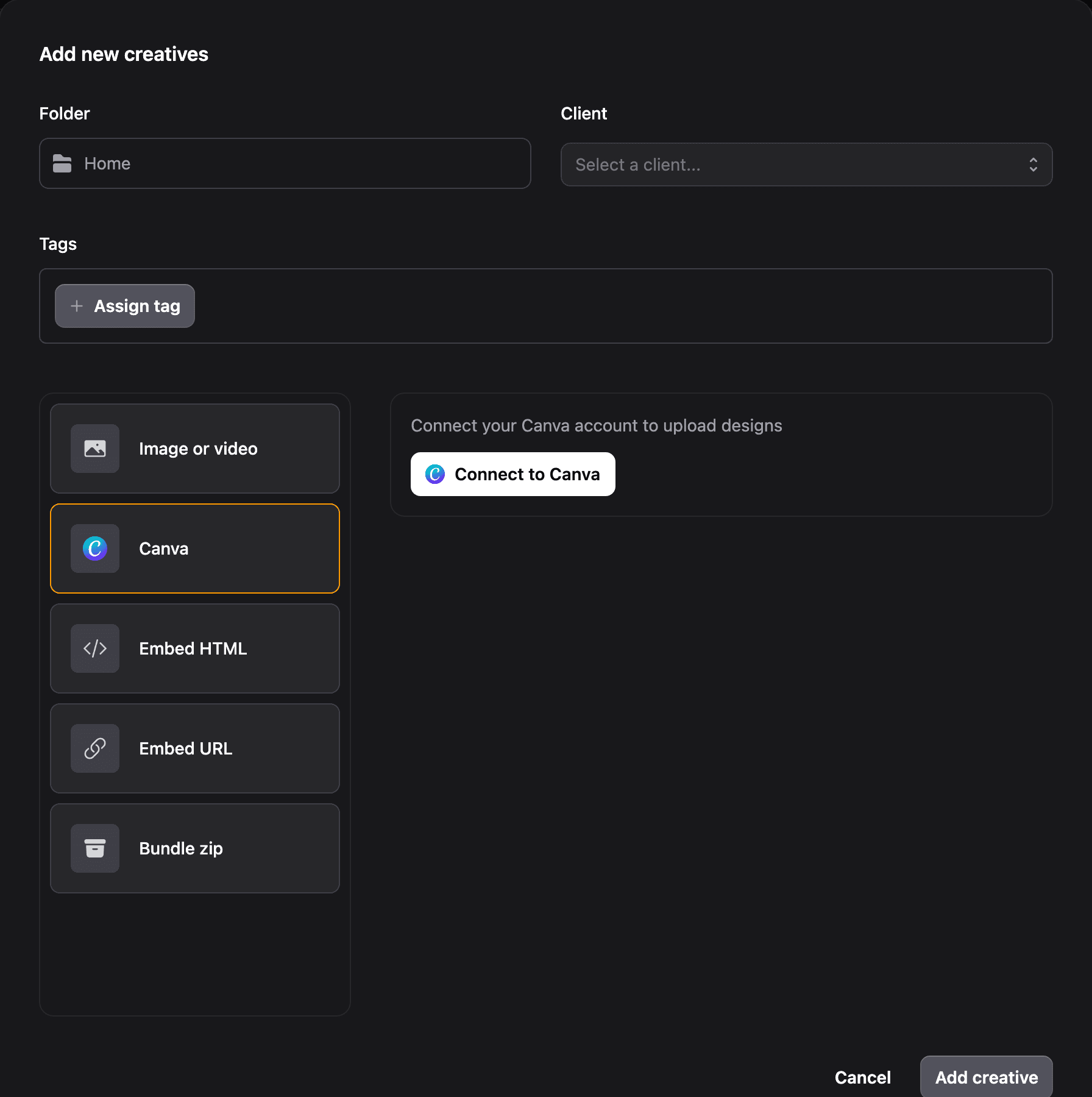Click the code brackets icon for Embed HTML
This screenshot has width=1092, height=1097.
click(x=95, y=648)
